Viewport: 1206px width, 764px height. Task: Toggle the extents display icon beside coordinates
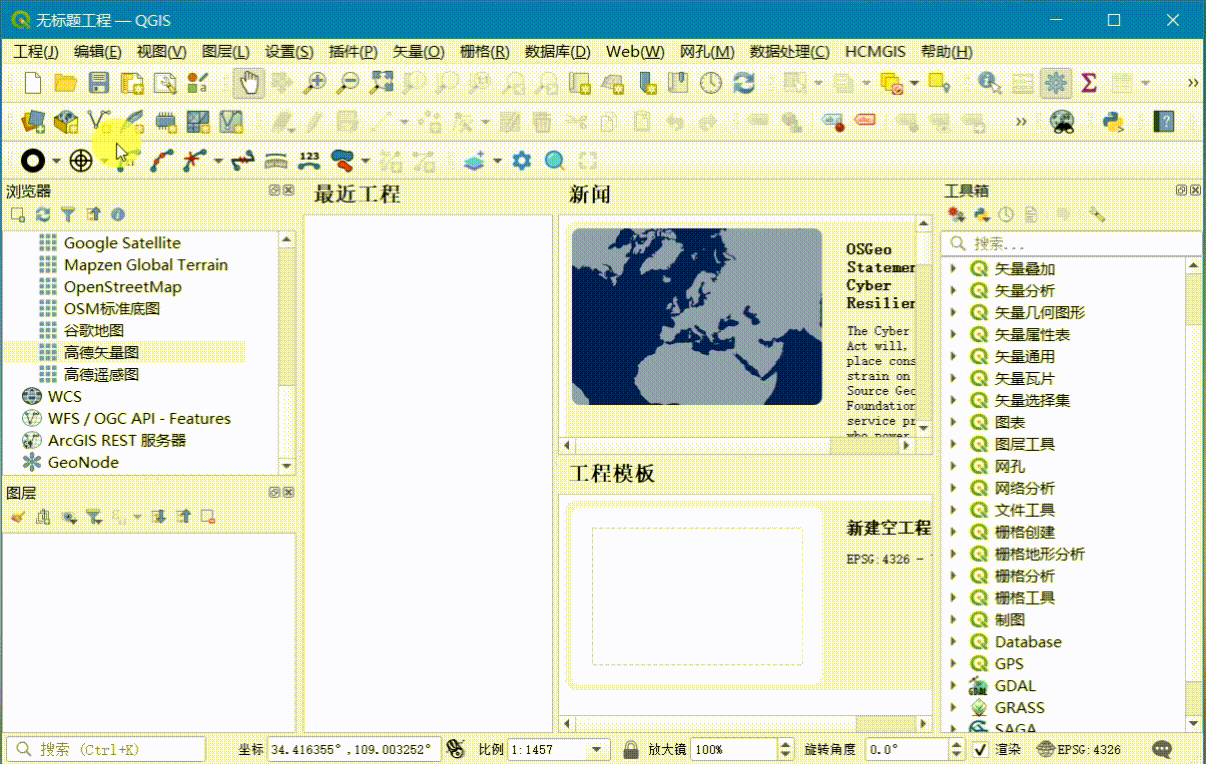click(x=456, y=749)
